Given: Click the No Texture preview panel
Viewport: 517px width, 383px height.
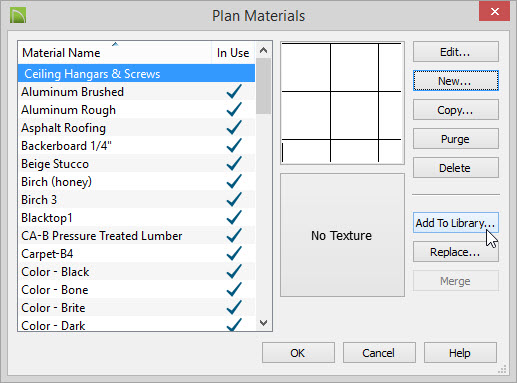Looking at the screenshot, I should pos(342,235).
